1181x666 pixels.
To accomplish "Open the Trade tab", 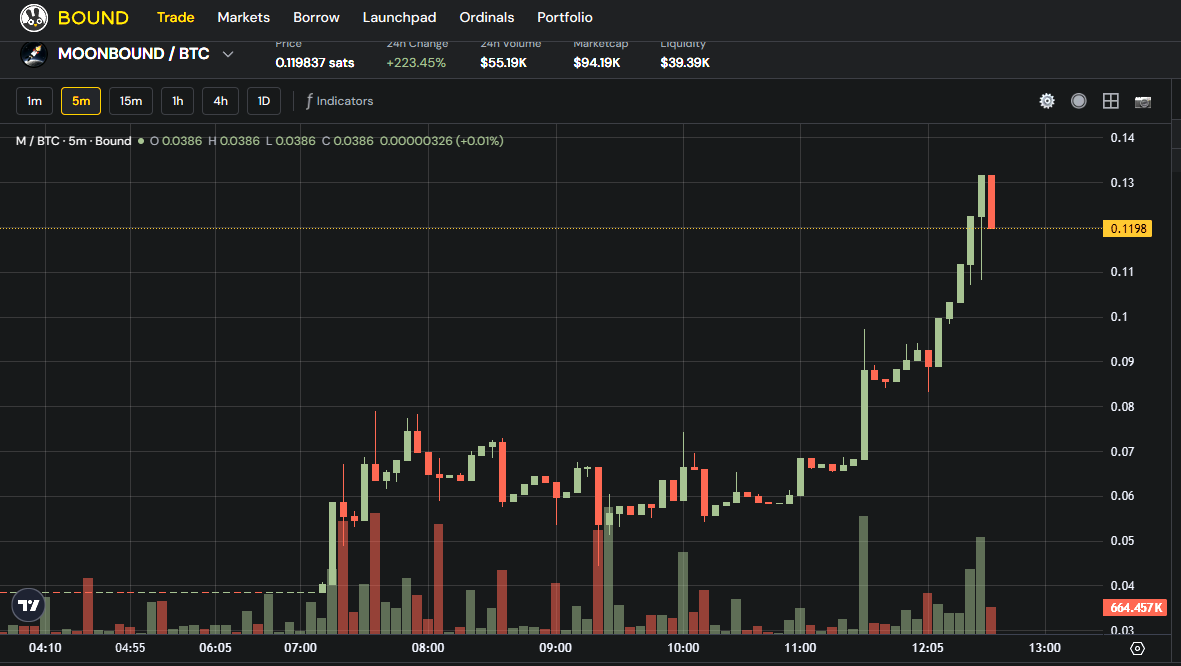I will [x=175, y=17].
